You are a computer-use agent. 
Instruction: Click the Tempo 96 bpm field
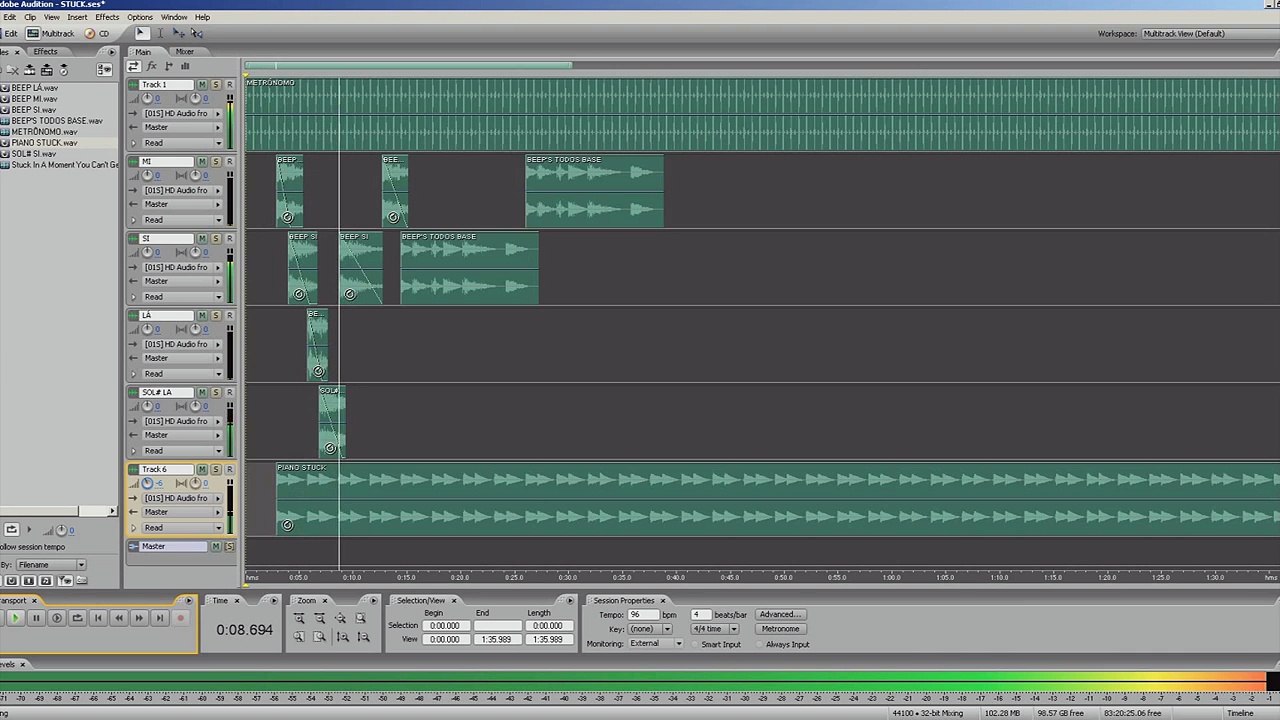point(642,614)
